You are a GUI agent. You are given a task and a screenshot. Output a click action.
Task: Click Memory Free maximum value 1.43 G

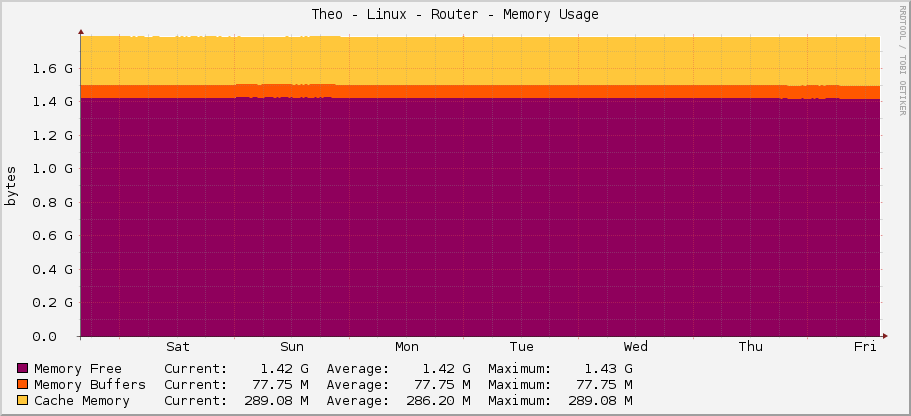[x=608, y=368]
